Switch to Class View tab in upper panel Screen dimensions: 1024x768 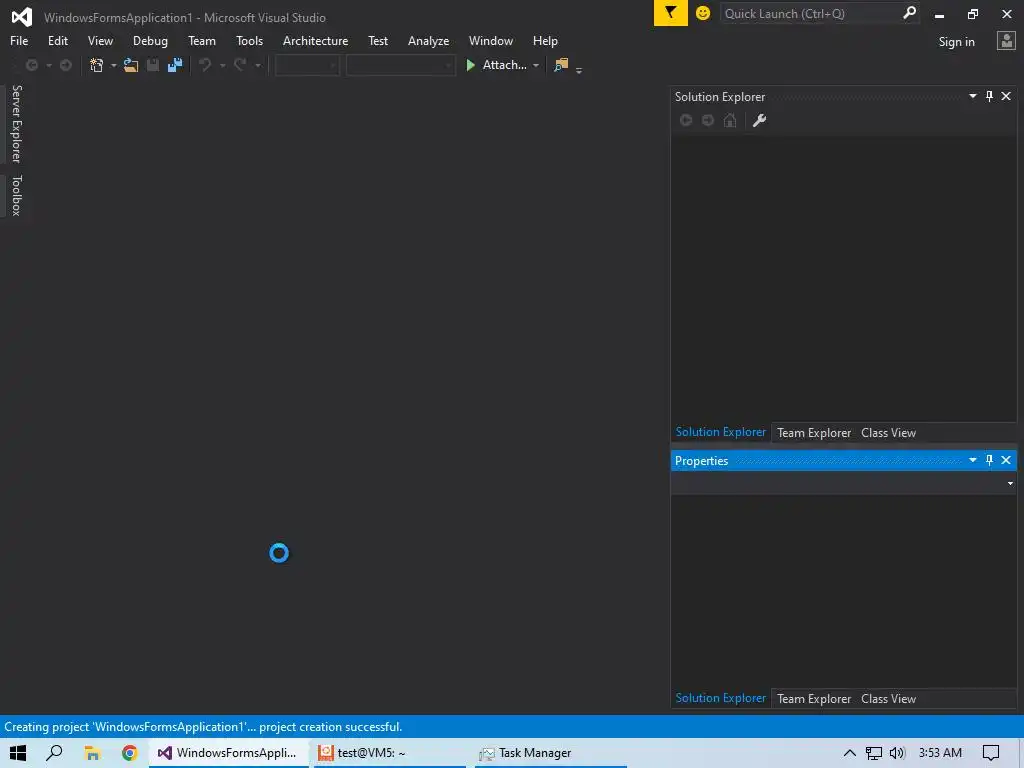click(888, 433)
